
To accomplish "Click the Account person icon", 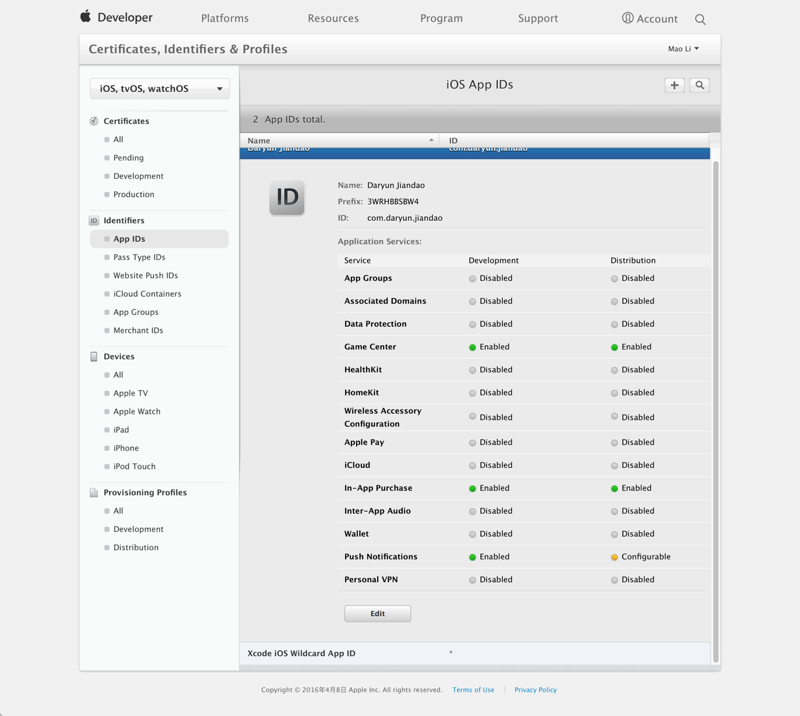I will pyautogui.click(x=628, y=18).
